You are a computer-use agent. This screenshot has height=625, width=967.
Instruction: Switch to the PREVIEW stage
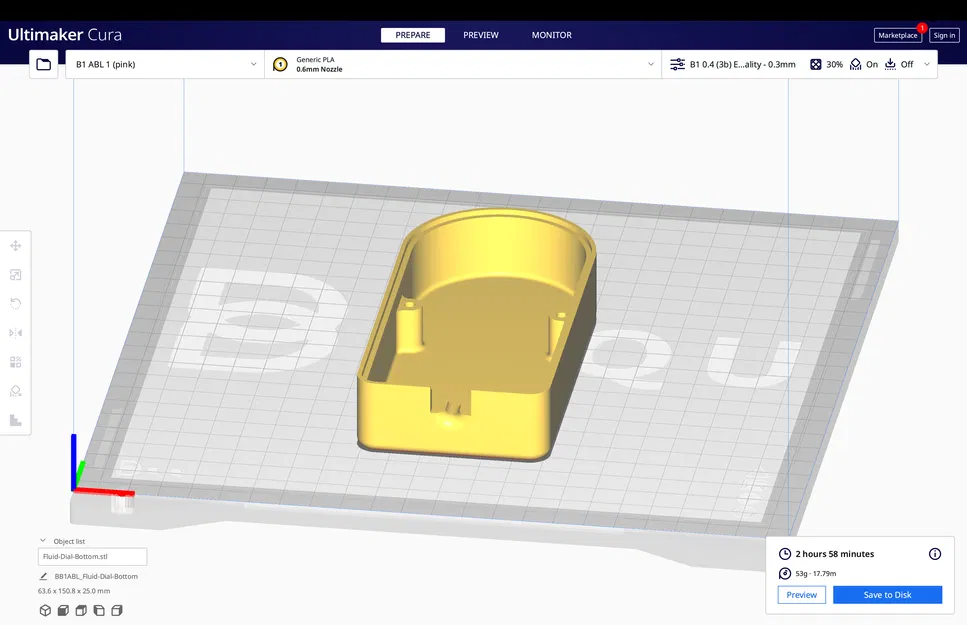click(481, 35)
